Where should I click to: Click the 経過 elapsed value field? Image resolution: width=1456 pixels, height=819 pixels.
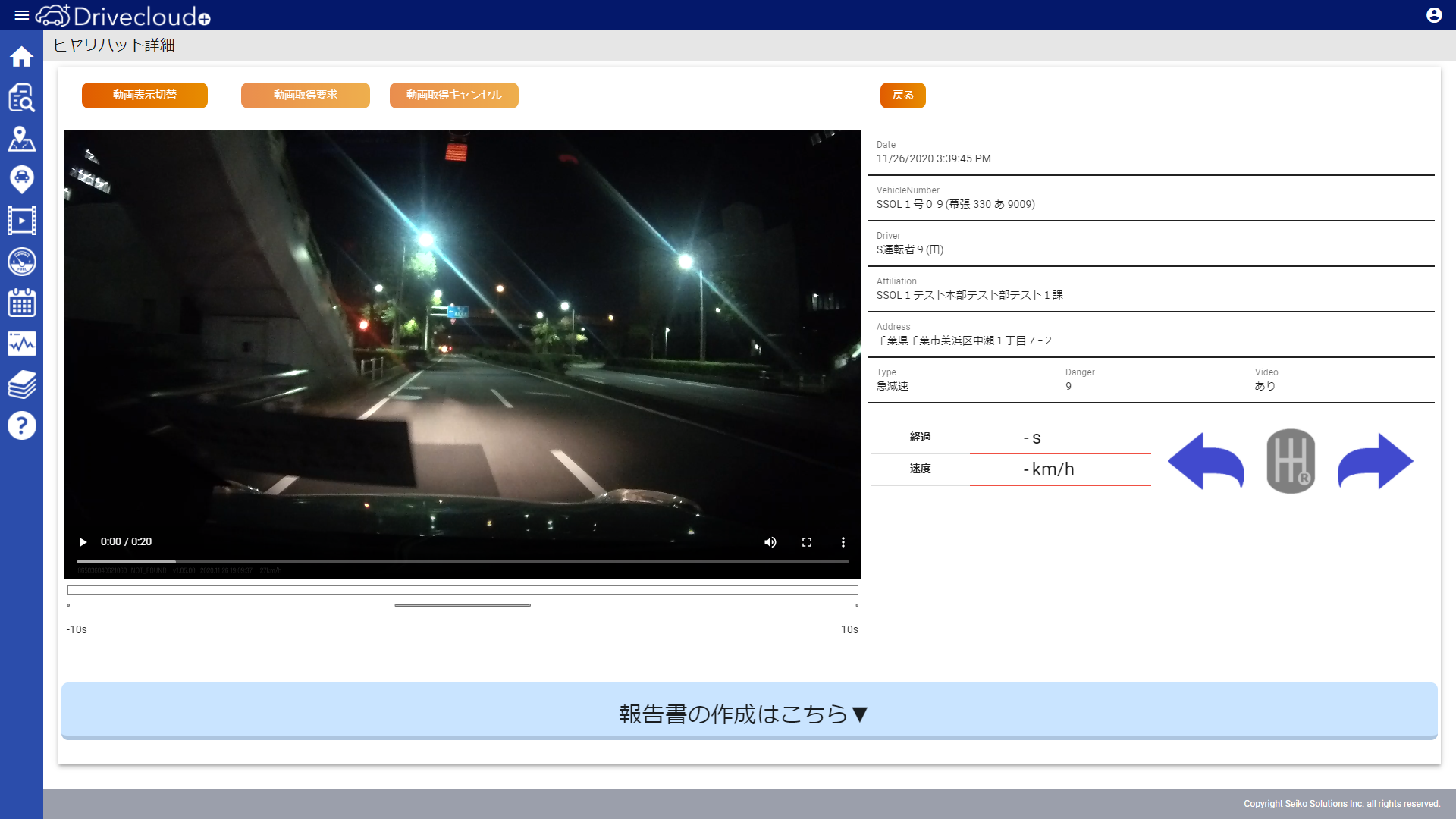coord(1060,438)
